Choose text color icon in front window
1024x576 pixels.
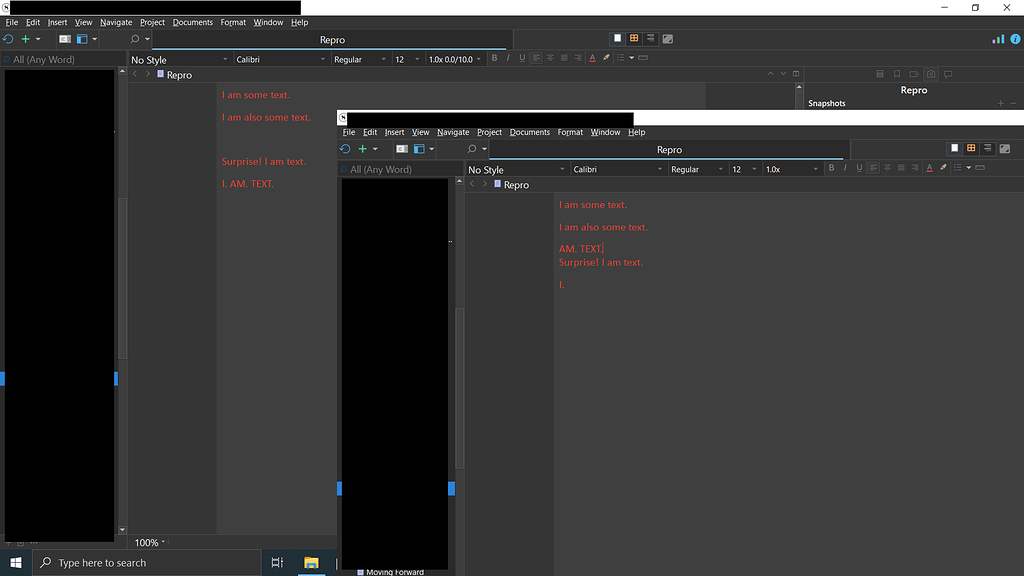click(929, 168)
